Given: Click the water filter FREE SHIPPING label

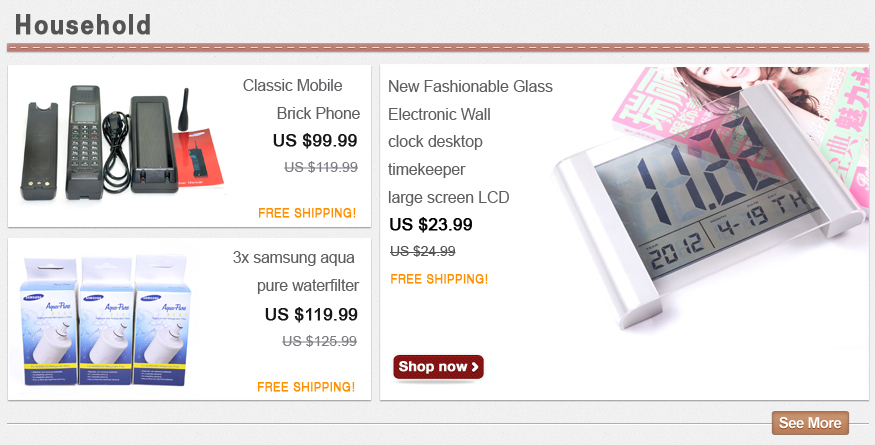Looking at the screenshot, I should click(306, 387).
